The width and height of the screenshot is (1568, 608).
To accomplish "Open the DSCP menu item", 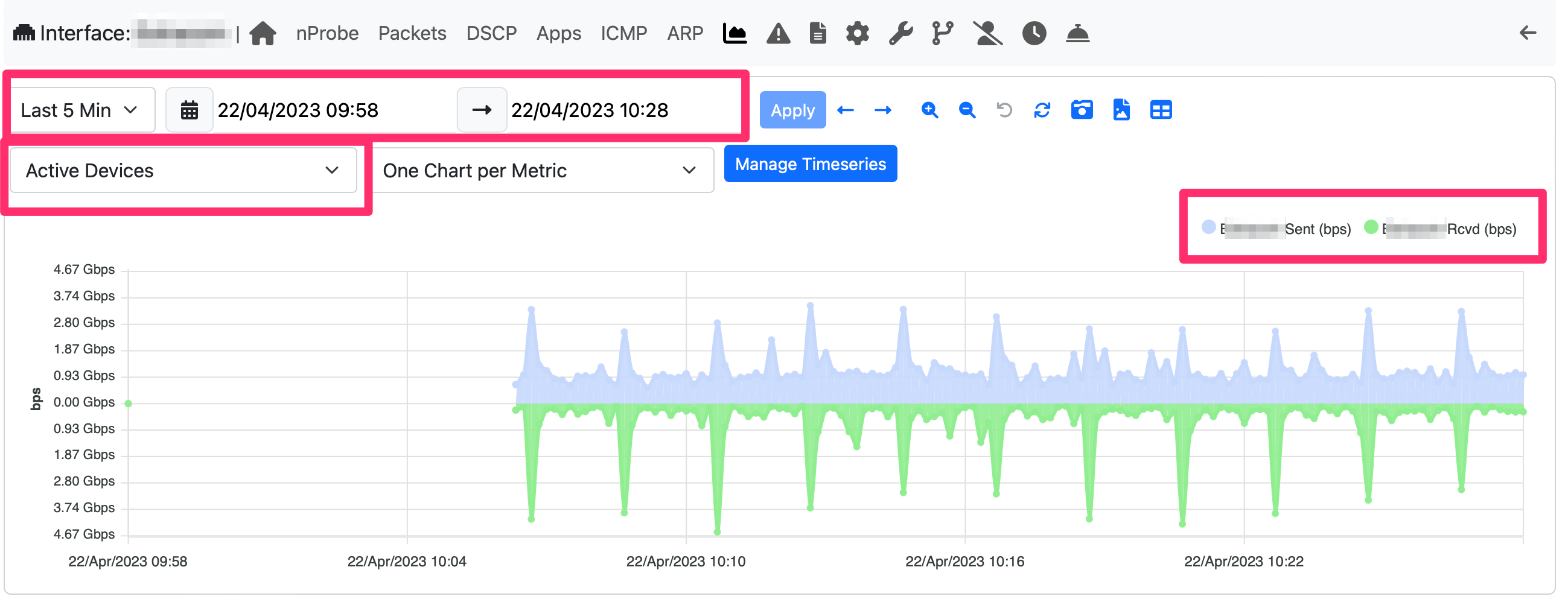I will pyautogui.click(x=491, y=33).
